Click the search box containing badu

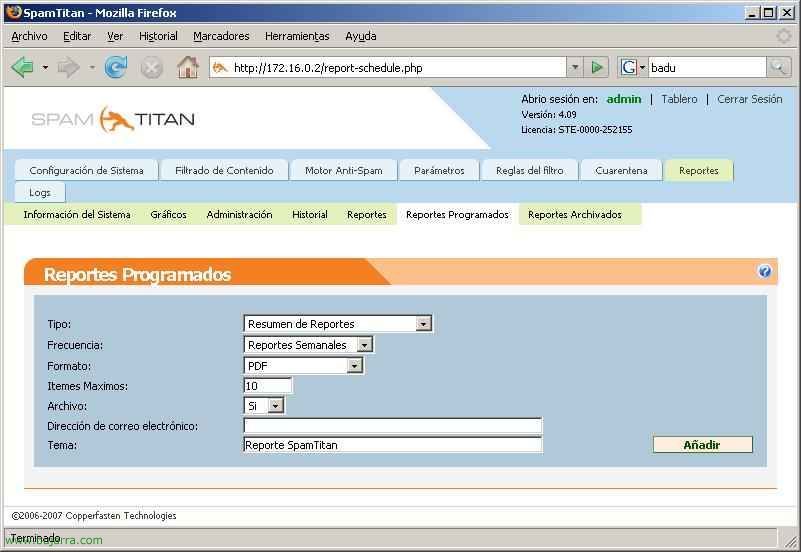(708, 67)
